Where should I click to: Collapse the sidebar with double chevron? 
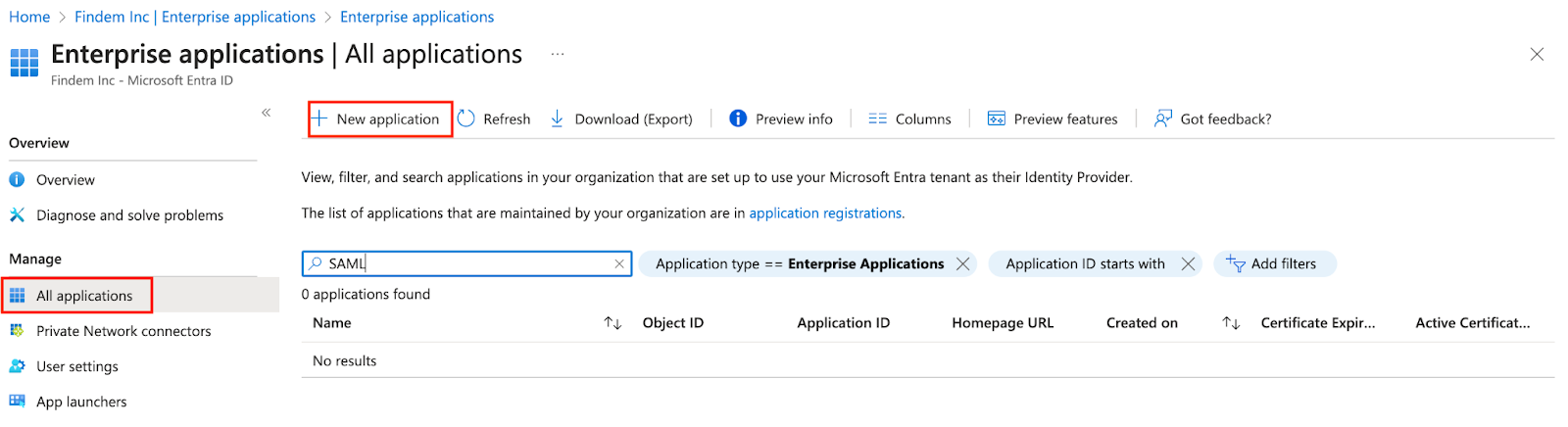266,113
